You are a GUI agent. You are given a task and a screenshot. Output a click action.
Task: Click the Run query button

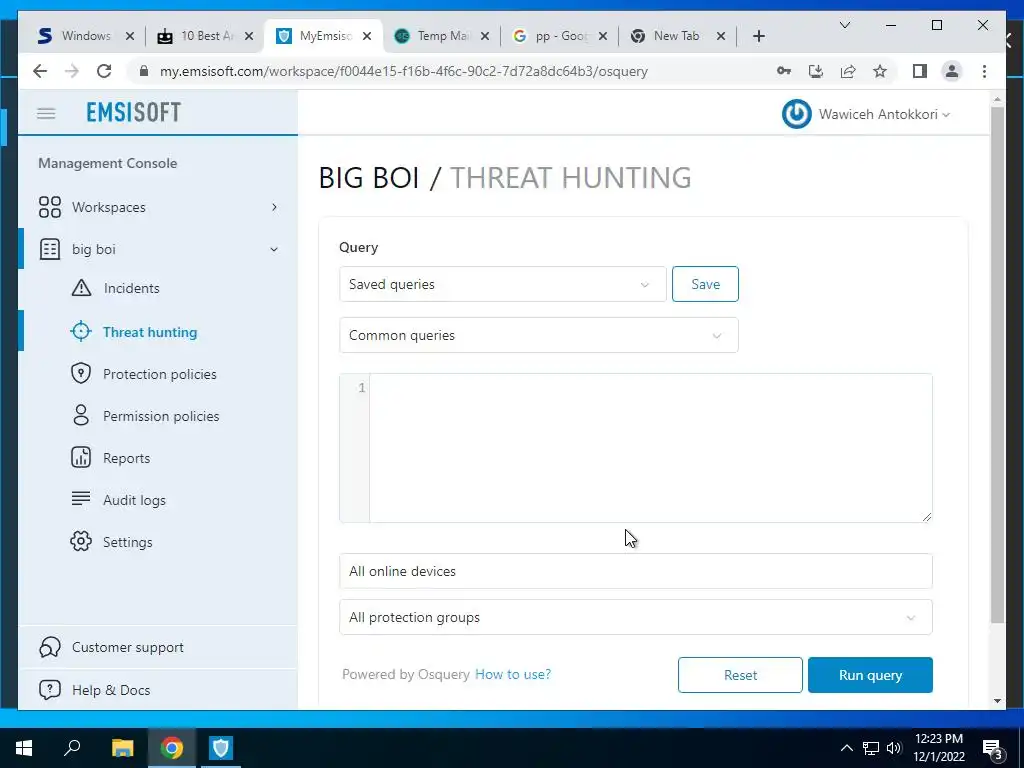point(870,675)
